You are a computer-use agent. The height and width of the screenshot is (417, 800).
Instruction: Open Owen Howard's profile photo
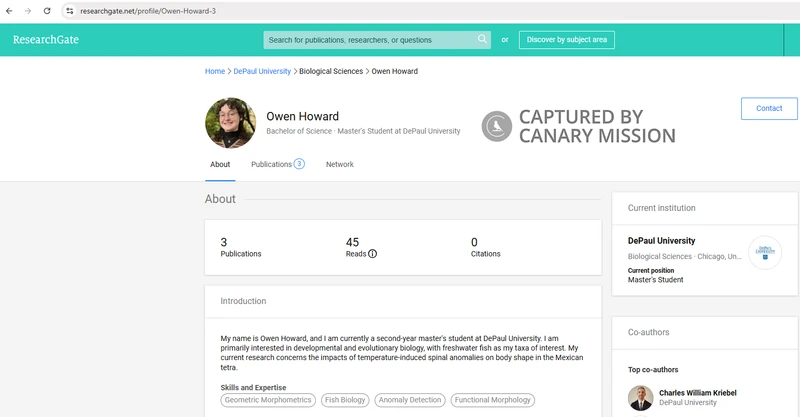pos(230,123)
